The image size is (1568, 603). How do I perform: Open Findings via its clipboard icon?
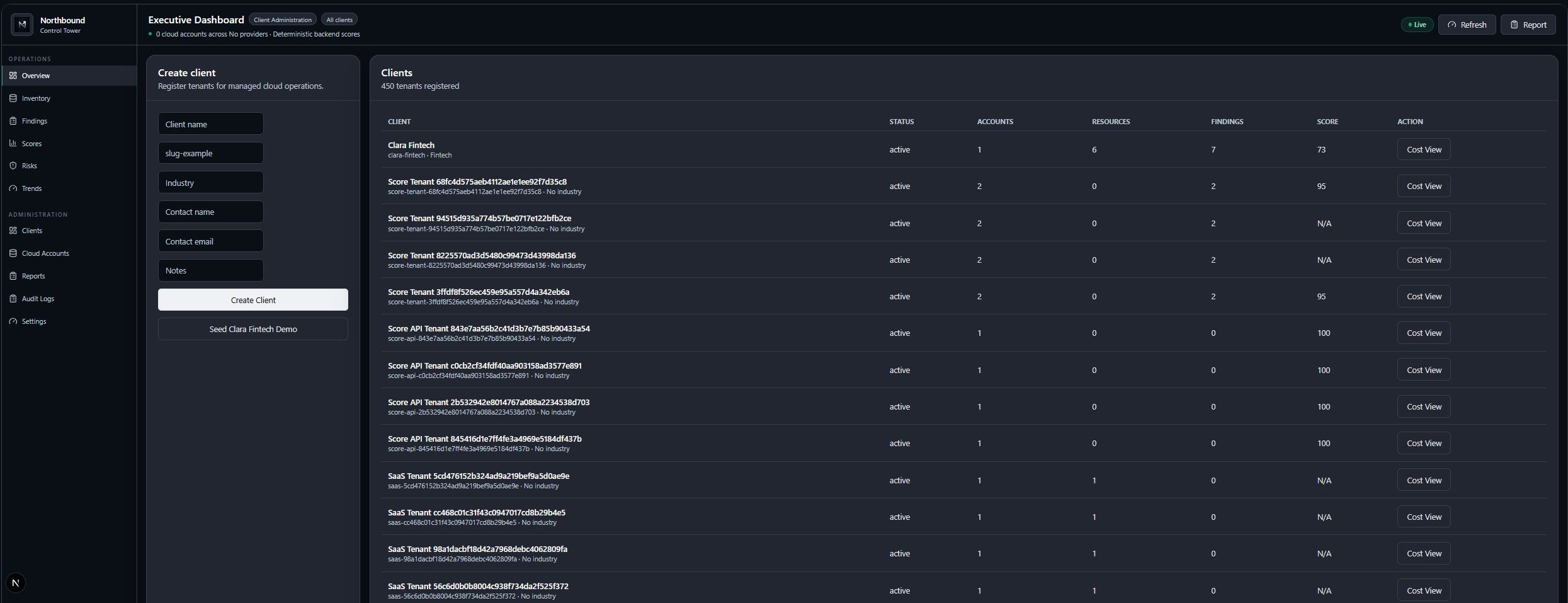click(x=13, y=121)
